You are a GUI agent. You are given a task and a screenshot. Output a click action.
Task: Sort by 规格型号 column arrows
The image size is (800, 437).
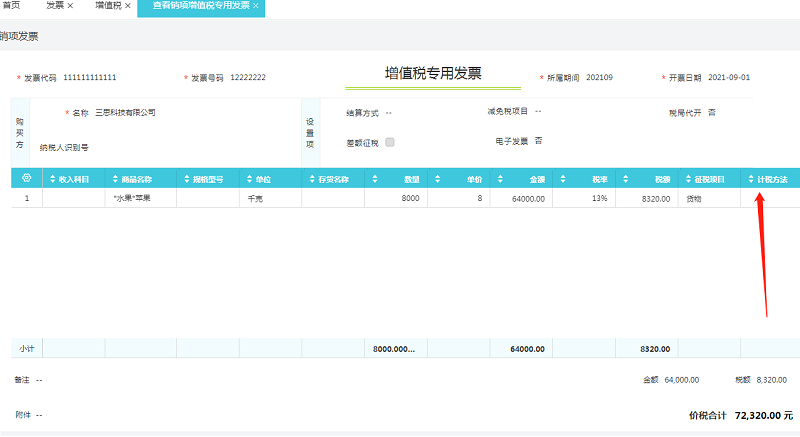click(x=186, y=180)
